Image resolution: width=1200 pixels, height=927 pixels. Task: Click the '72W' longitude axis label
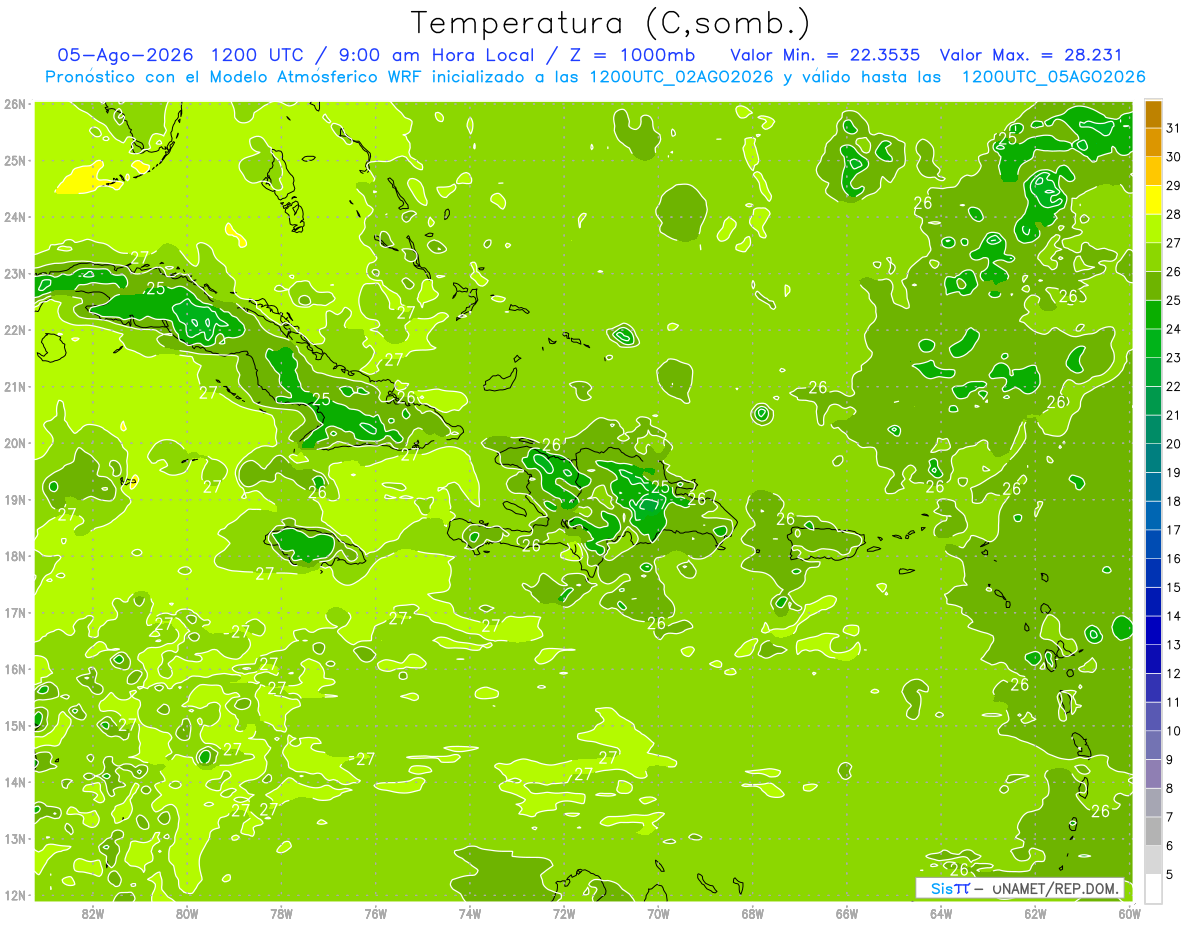coord(564,912)
